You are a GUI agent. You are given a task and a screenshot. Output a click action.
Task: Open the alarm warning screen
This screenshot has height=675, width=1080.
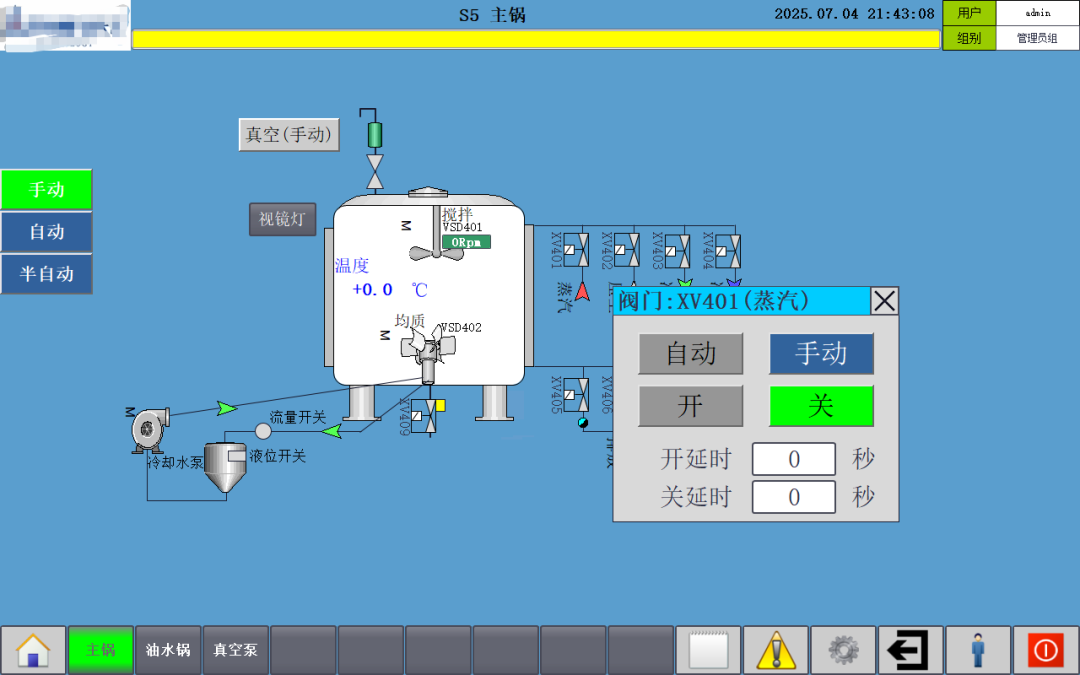point(776,649)
